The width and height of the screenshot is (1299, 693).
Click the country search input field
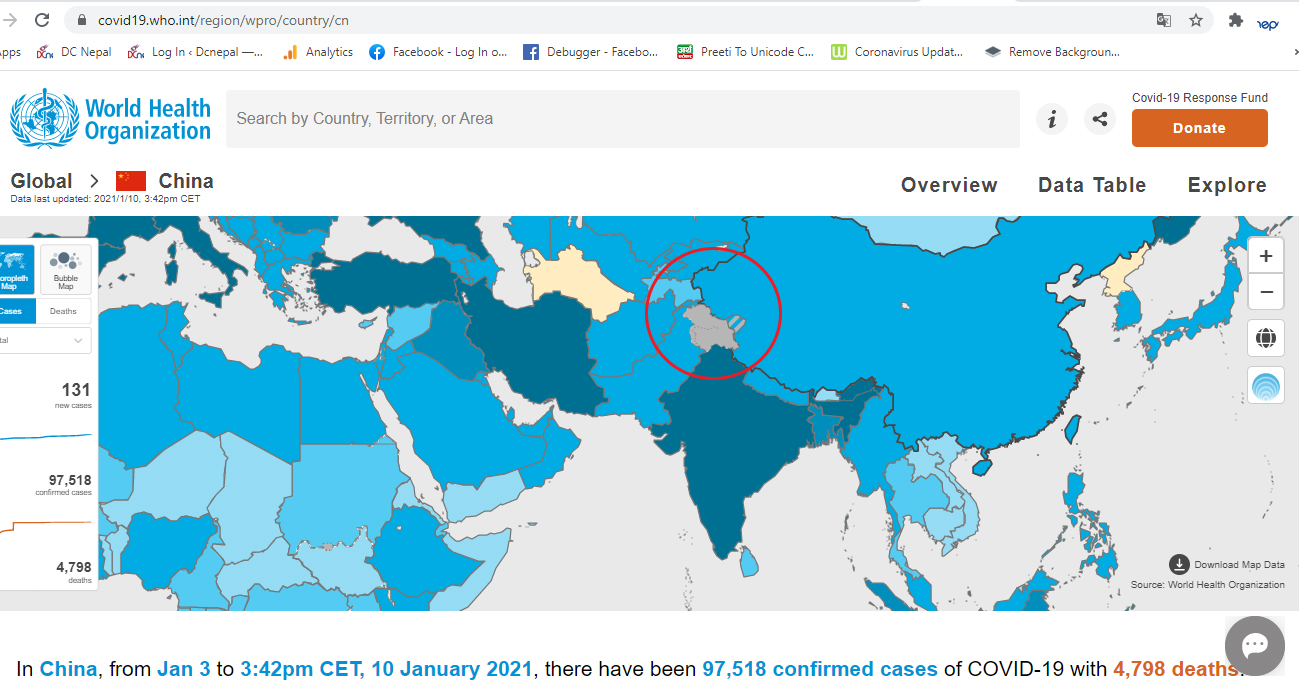622,119
